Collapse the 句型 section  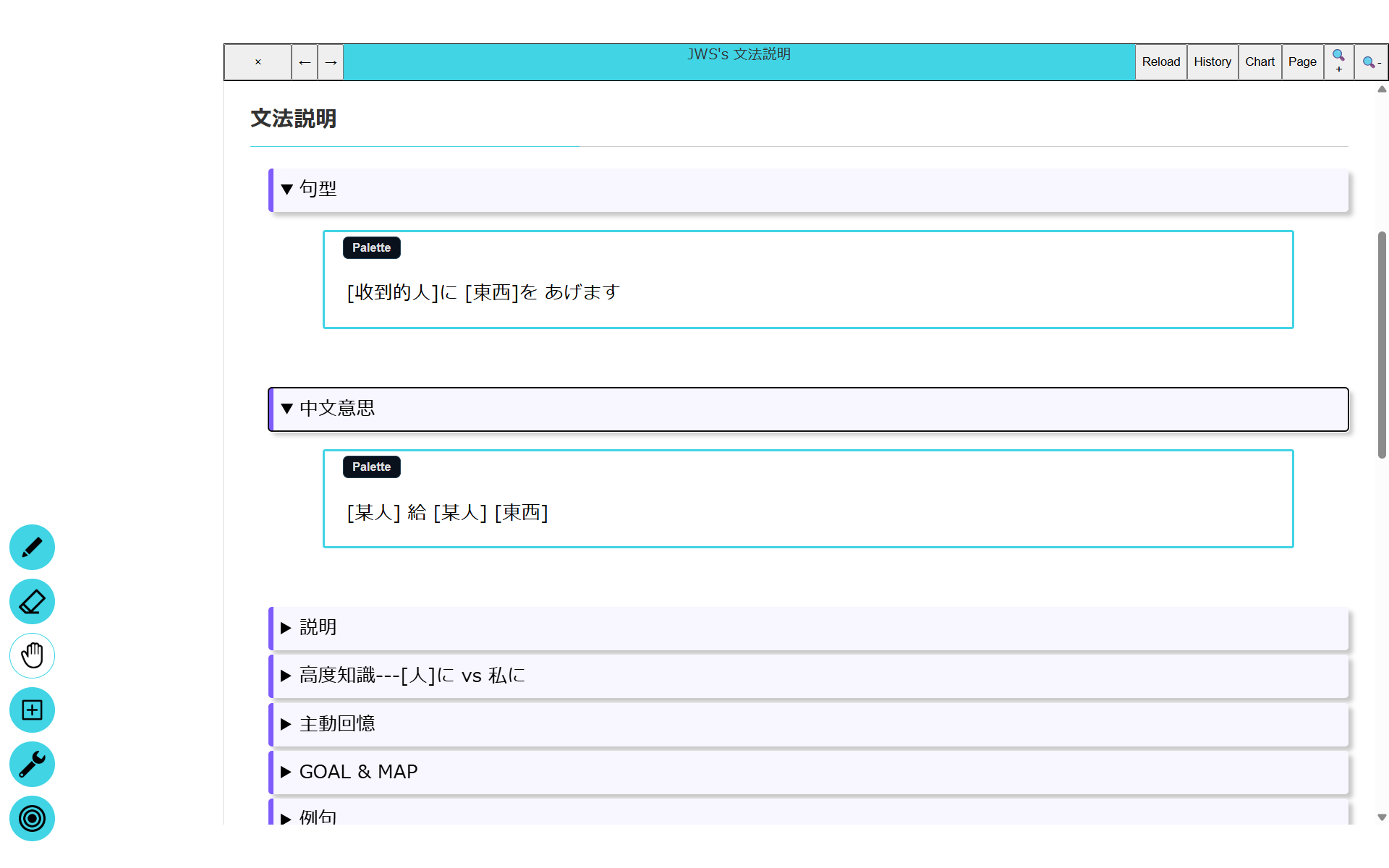[318, 190]
